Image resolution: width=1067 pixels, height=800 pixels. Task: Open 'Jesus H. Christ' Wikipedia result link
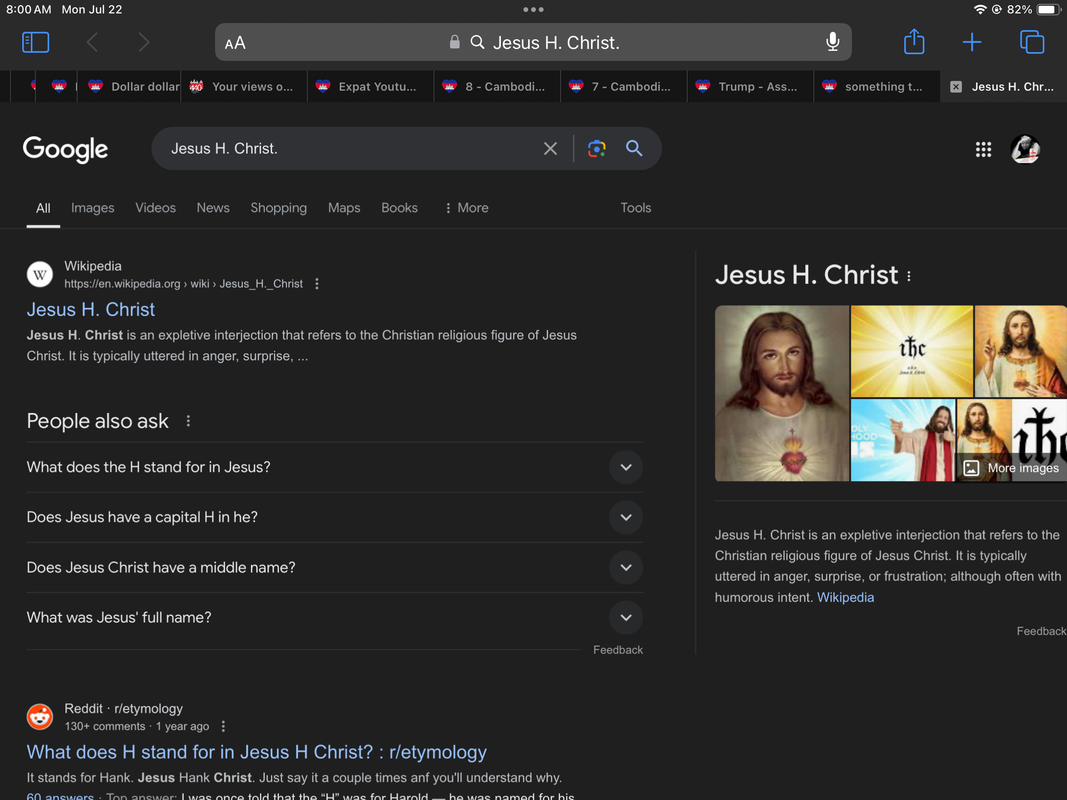[x=91, y=310]
